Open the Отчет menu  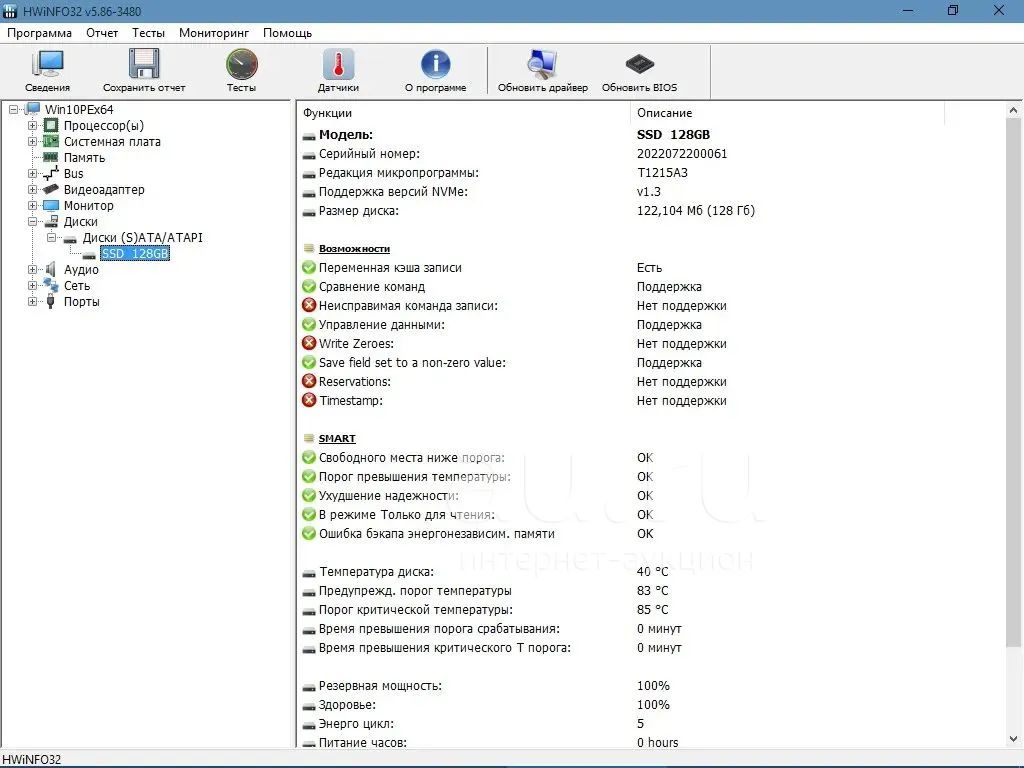click(102, 33)
